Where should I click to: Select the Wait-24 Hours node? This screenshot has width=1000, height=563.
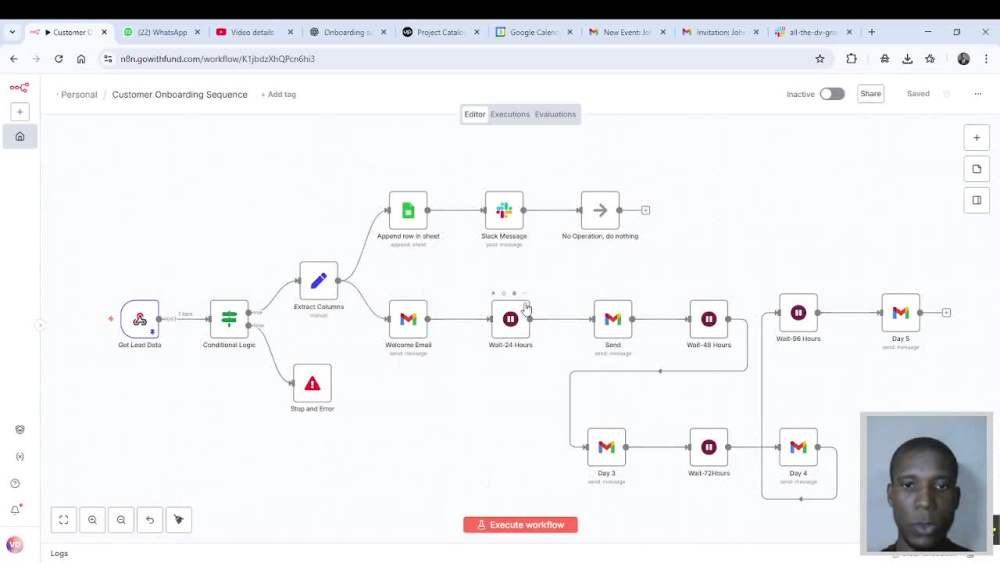(x=510, y=319)
